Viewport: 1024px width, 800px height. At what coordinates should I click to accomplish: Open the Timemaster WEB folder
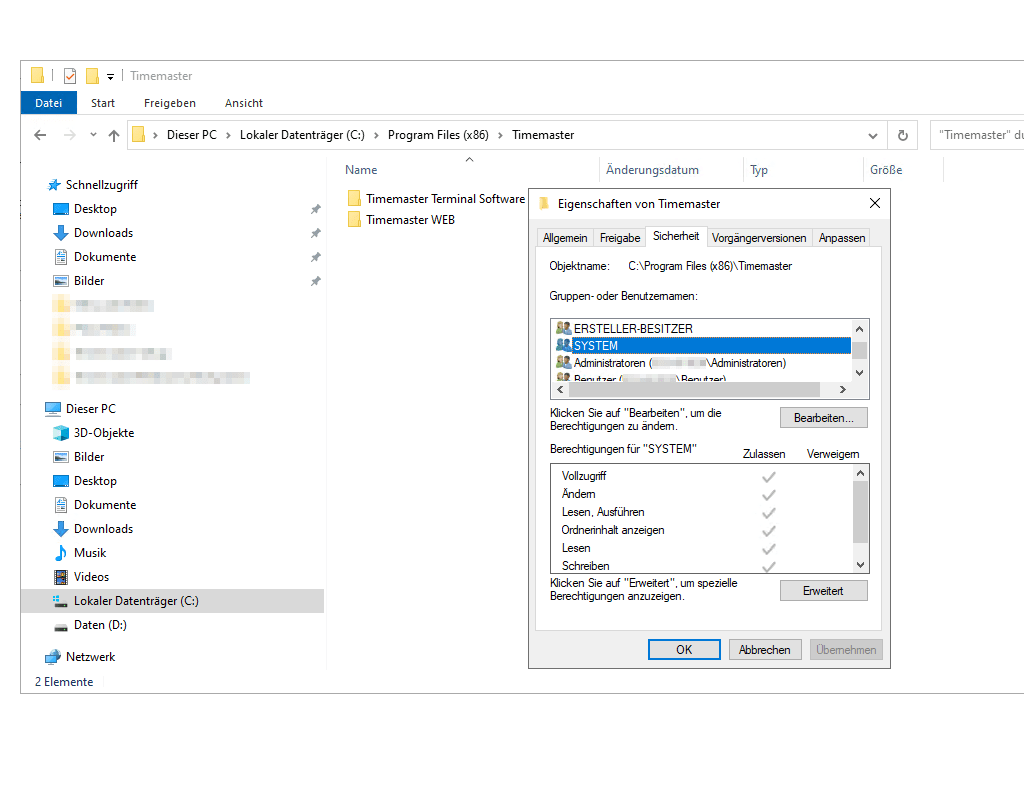[x=410, y=220]
